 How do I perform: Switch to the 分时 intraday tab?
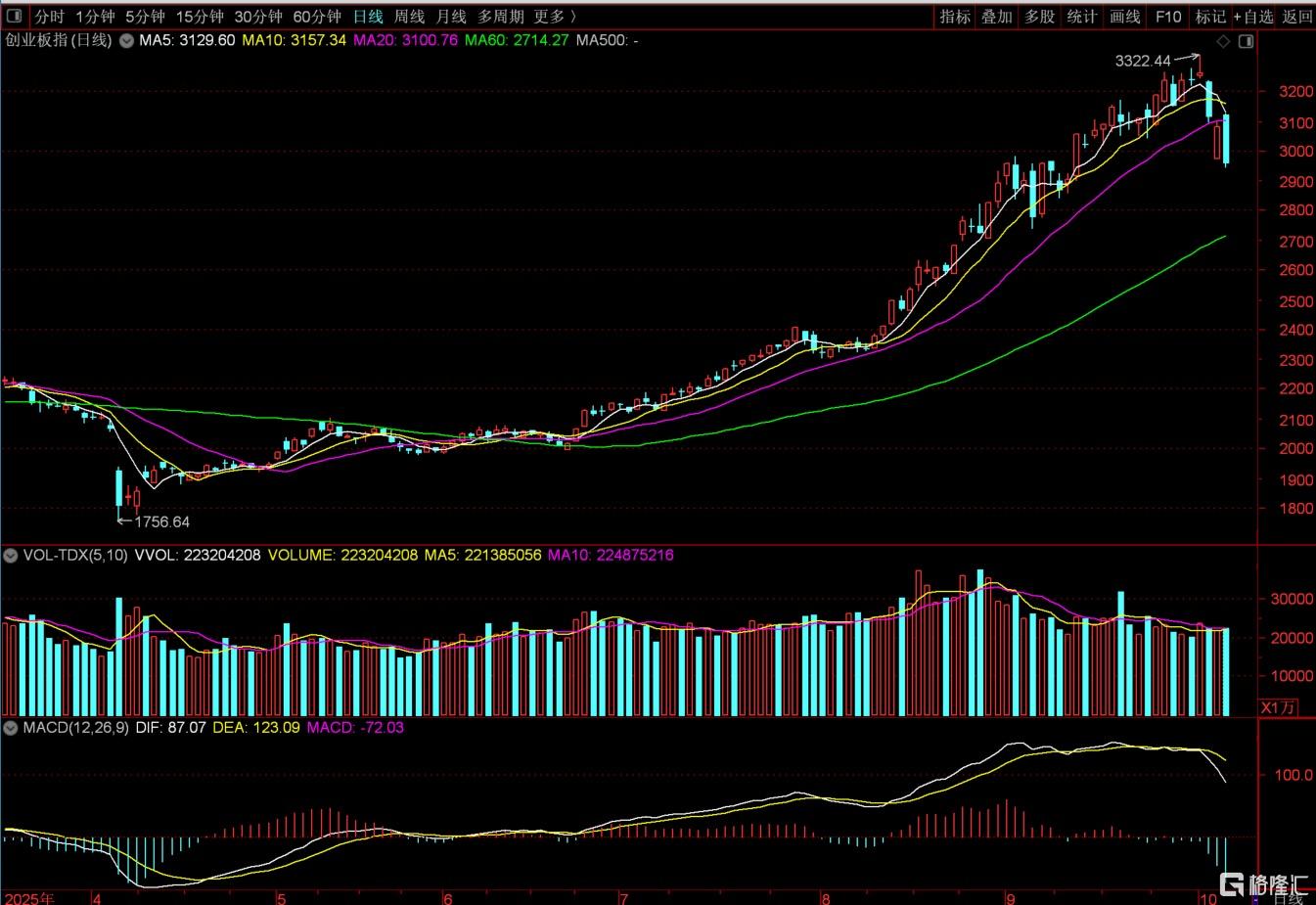pyautogui.click(x=49, y=17)
